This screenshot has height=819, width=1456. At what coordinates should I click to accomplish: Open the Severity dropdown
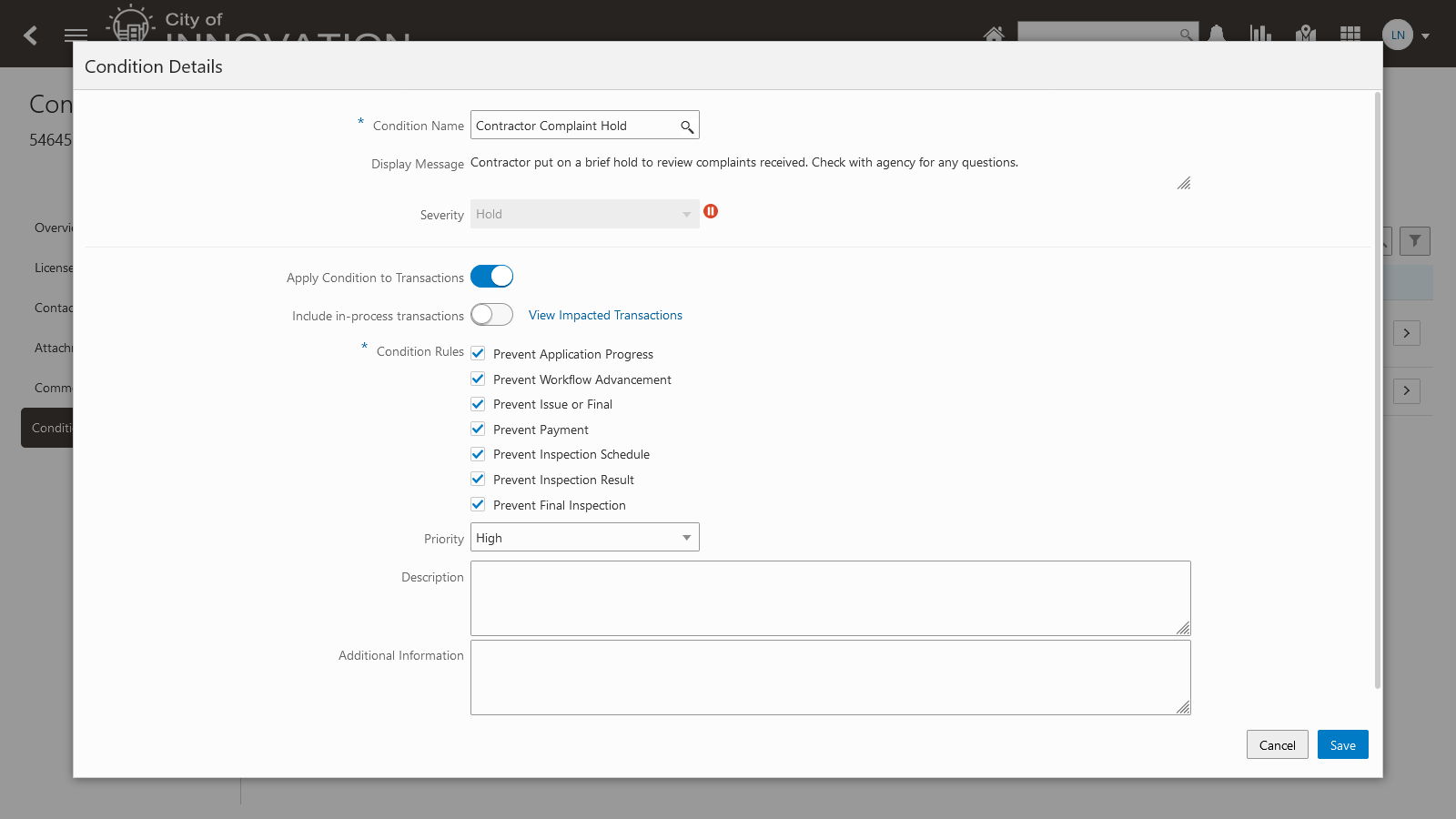(x=584, y=215)
